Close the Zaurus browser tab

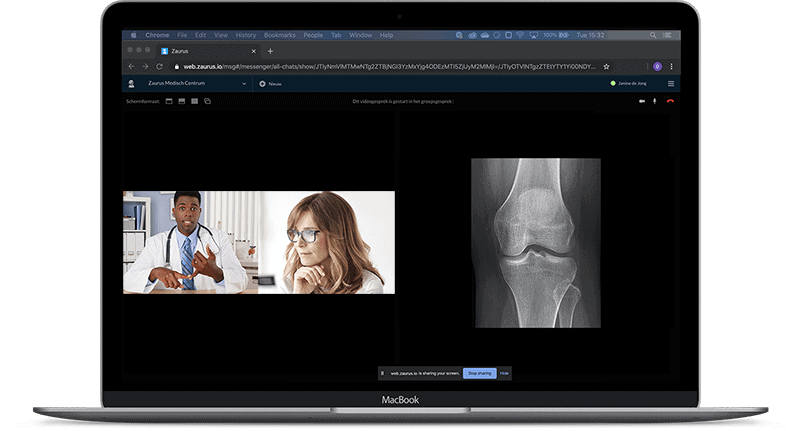pos(254,51)
